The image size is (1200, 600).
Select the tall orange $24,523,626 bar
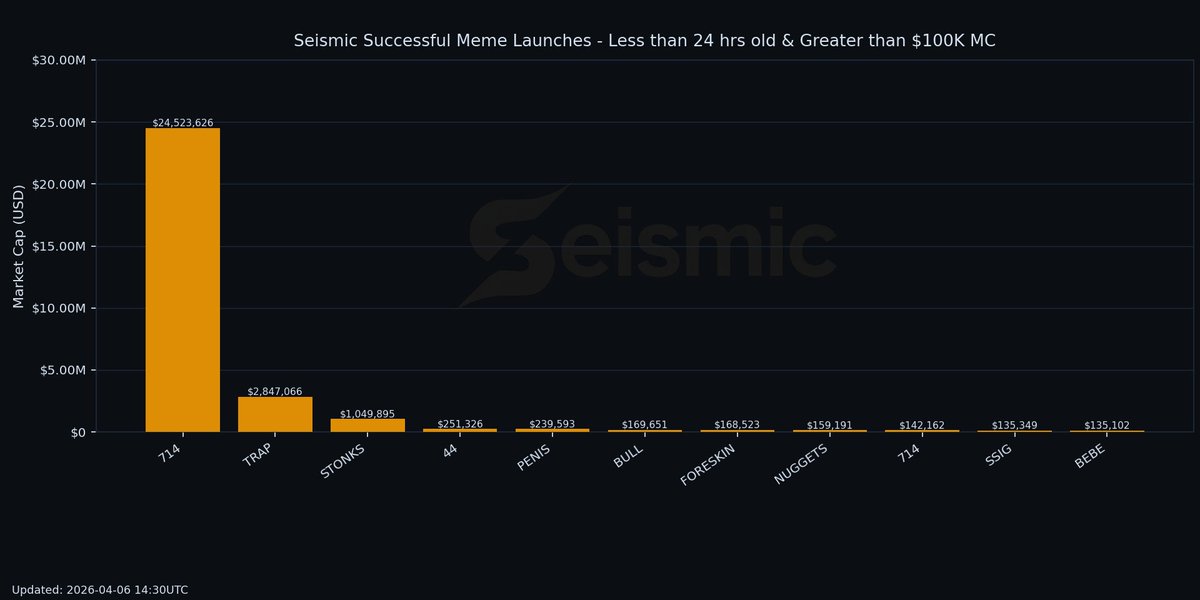coord(183,280)
